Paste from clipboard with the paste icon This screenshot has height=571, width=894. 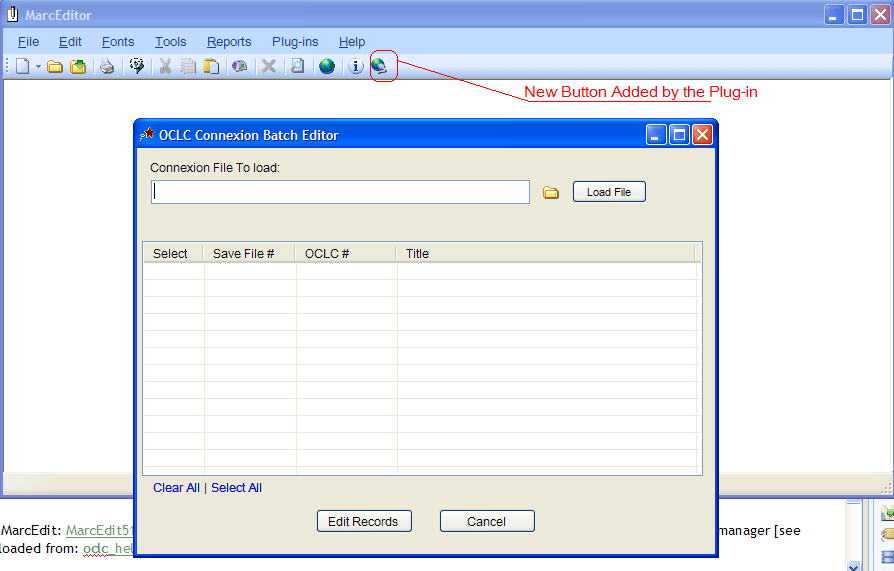[x=212, y=67]
